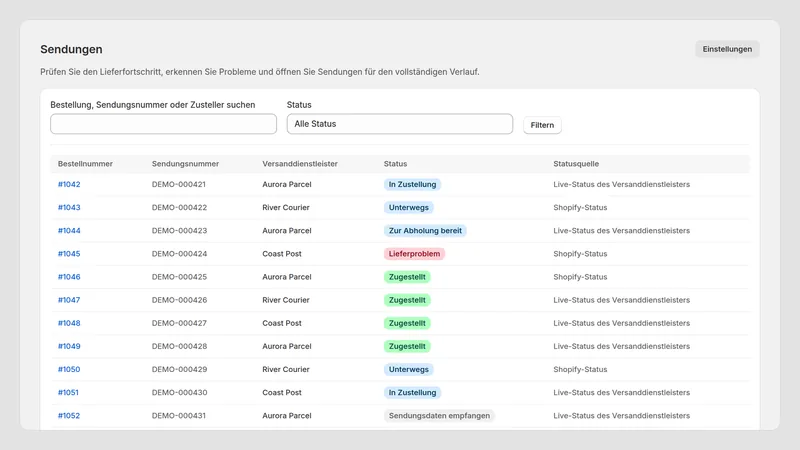The image size is (800, 450).
Task: Select tracking number DEMO-000430
Action: [x=179, y=392]
